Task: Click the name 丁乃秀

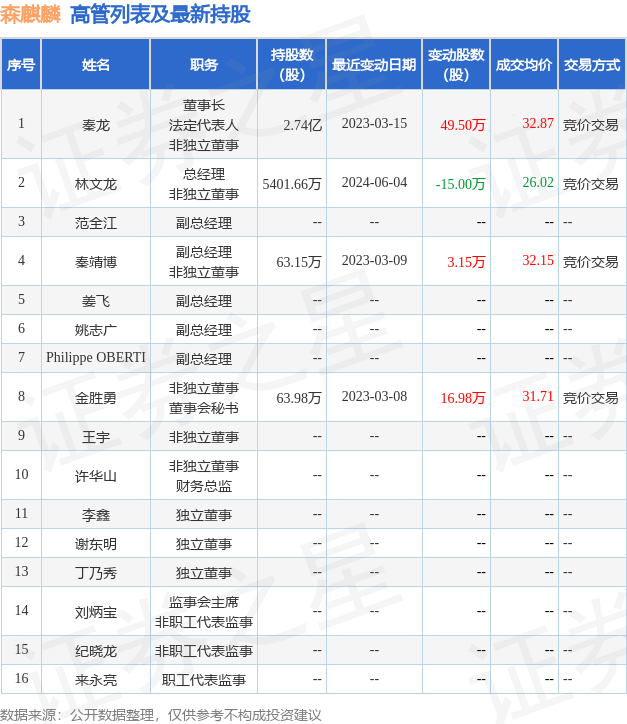Action: 96,573
